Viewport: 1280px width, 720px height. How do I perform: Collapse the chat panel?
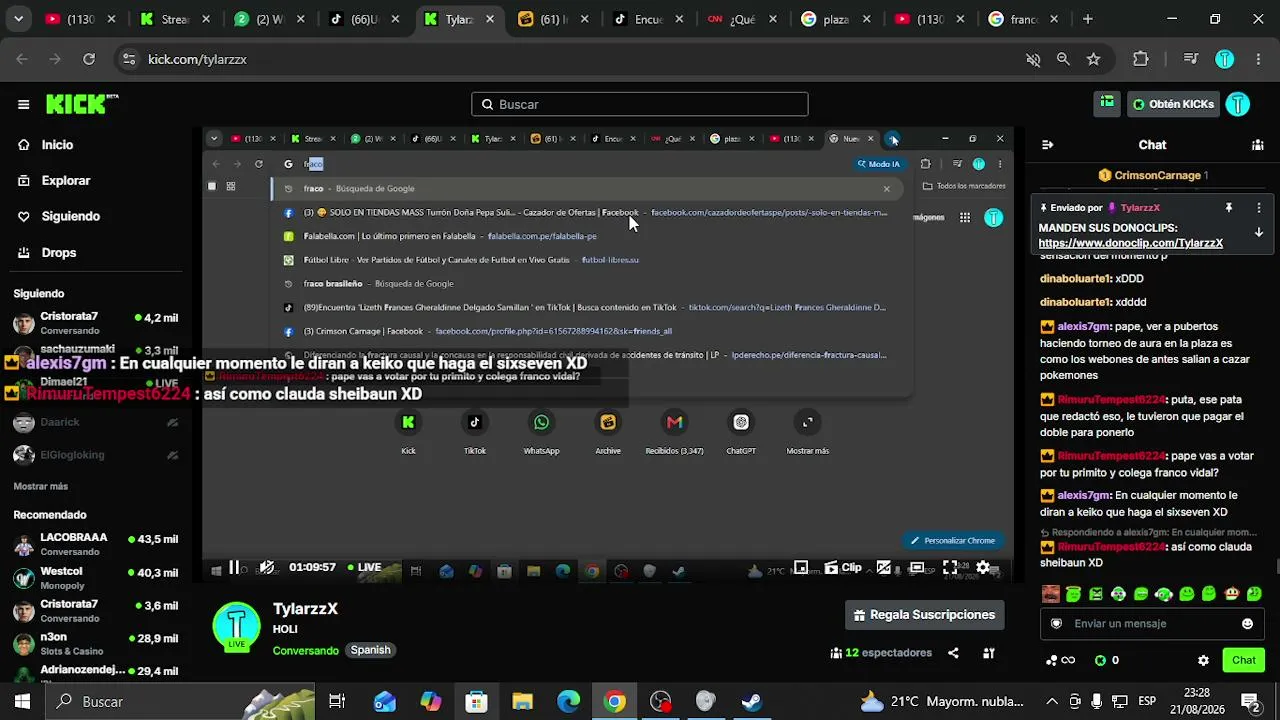(1048, 145)
